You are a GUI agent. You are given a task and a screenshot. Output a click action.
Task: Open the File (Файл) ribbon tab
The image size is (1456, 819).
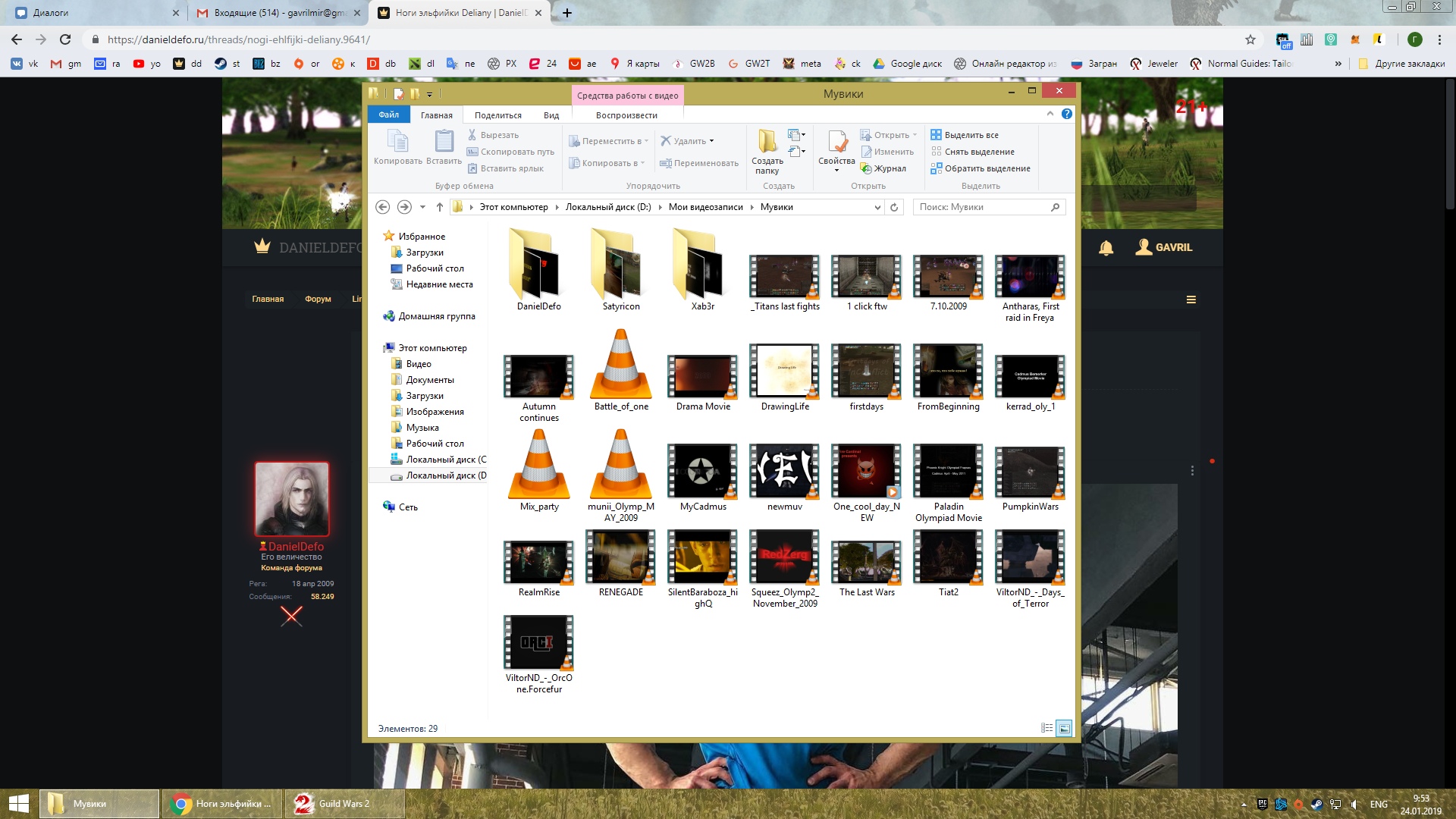pos(389,115)
